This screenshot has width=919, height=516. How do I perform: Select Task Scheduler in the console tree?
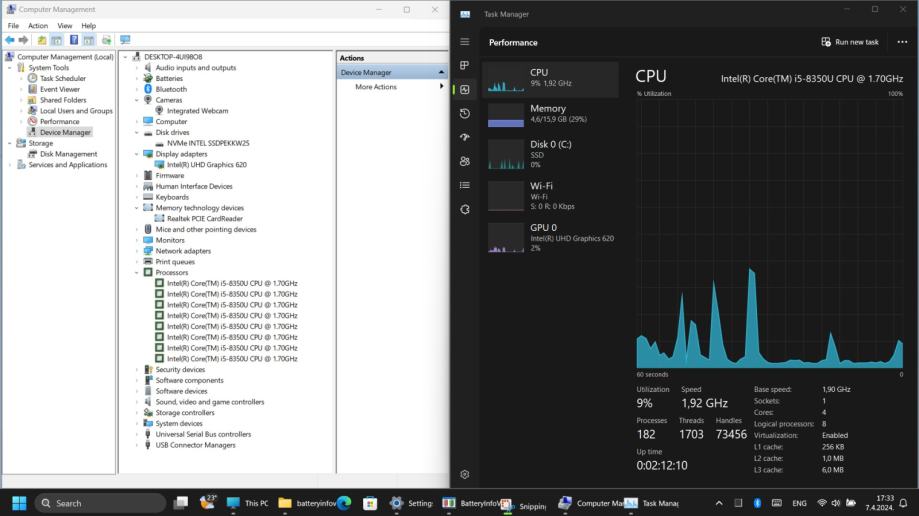[x=63, y=79]
